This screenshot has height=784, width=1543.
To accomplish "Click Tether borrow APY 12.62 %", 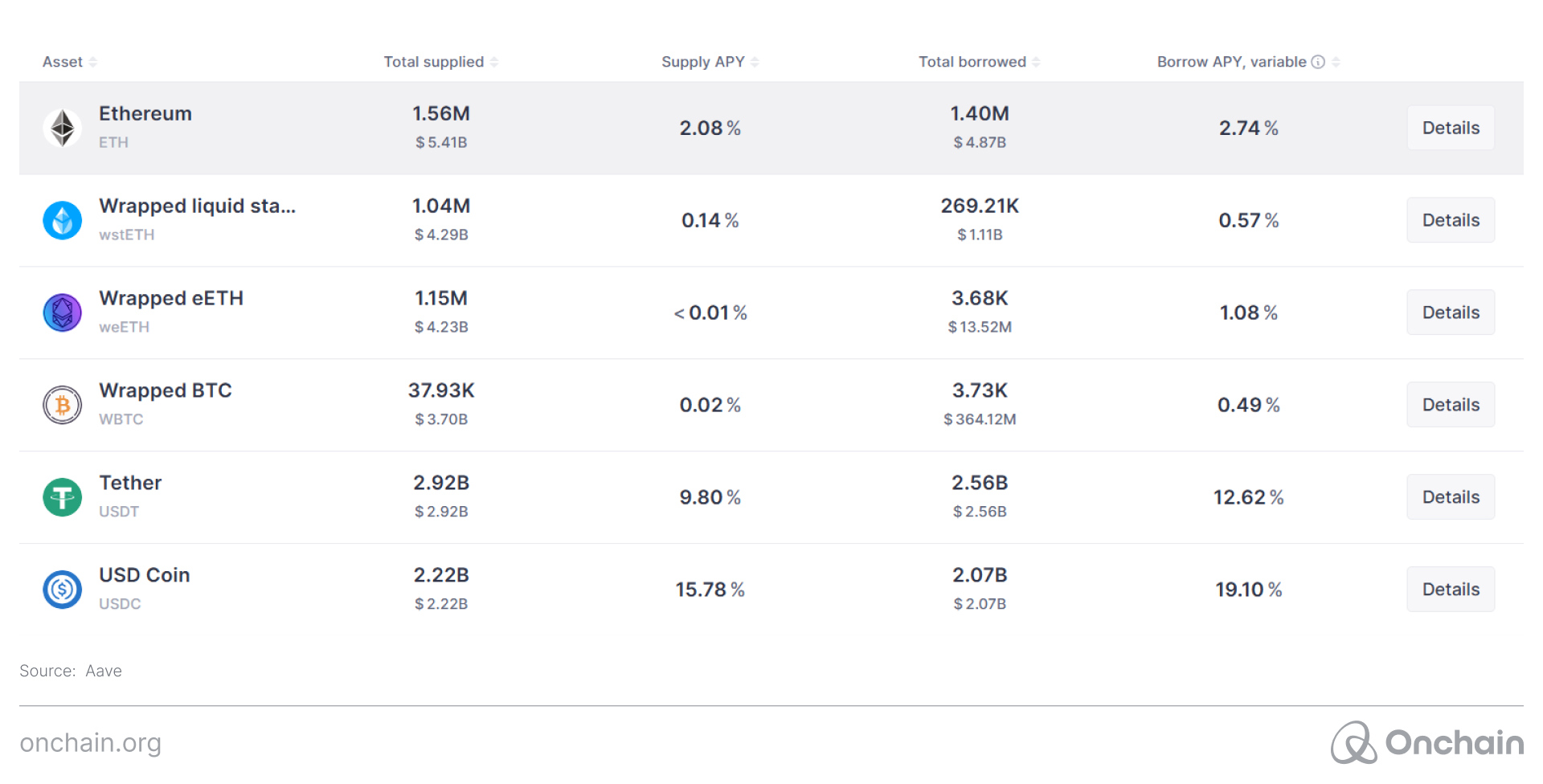I will (x=1249, y=497).
